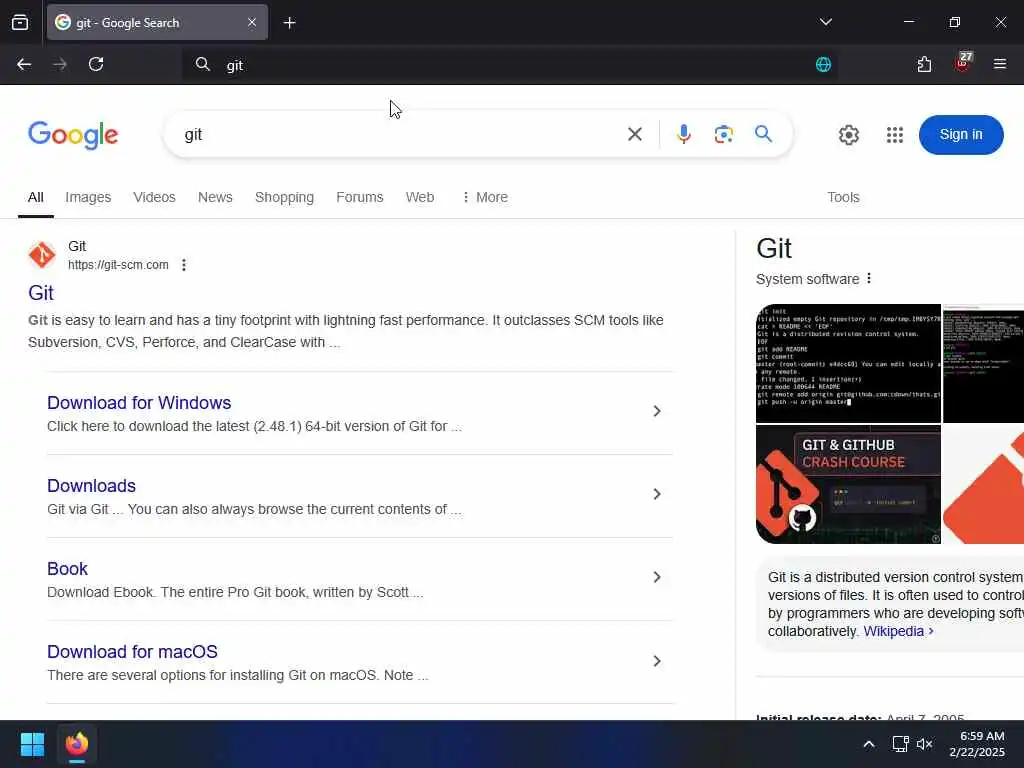Switch to the Videos tab
Screen dimensions: 1024x768
(154, 197)
